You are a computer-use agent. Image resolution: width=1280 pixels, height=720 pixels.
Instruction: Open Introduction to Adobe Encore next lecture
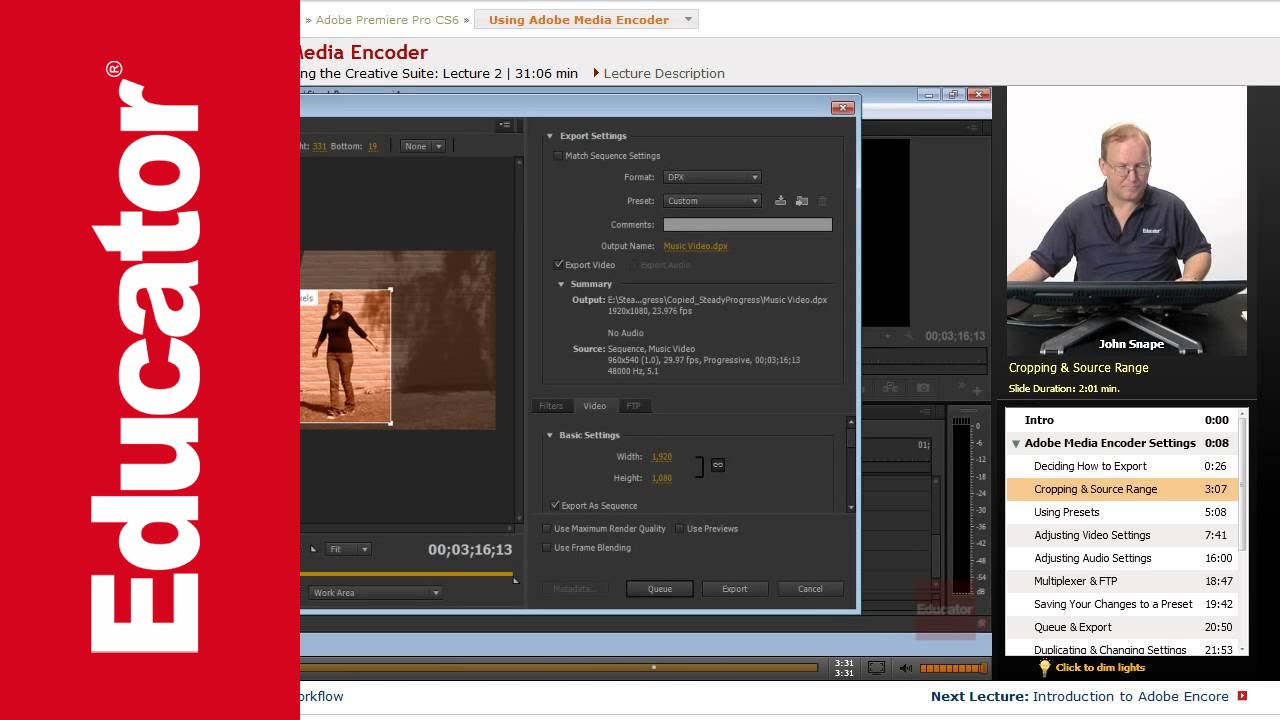[1130, 696]
